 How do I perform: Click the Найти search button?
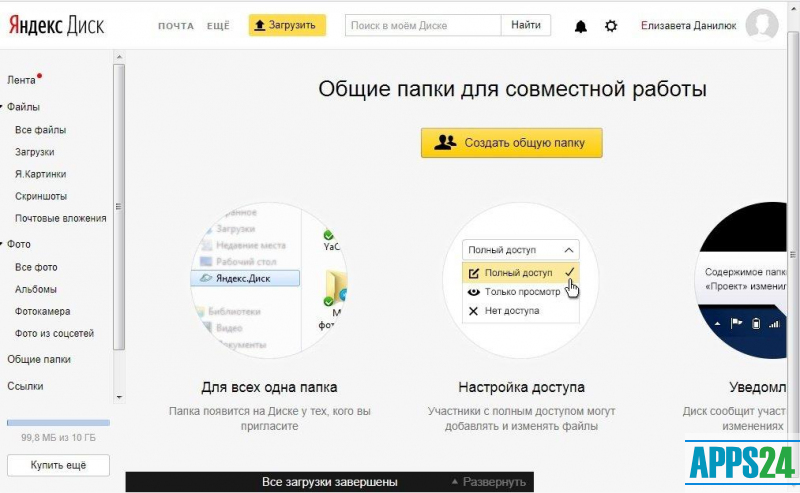point(526,25)
